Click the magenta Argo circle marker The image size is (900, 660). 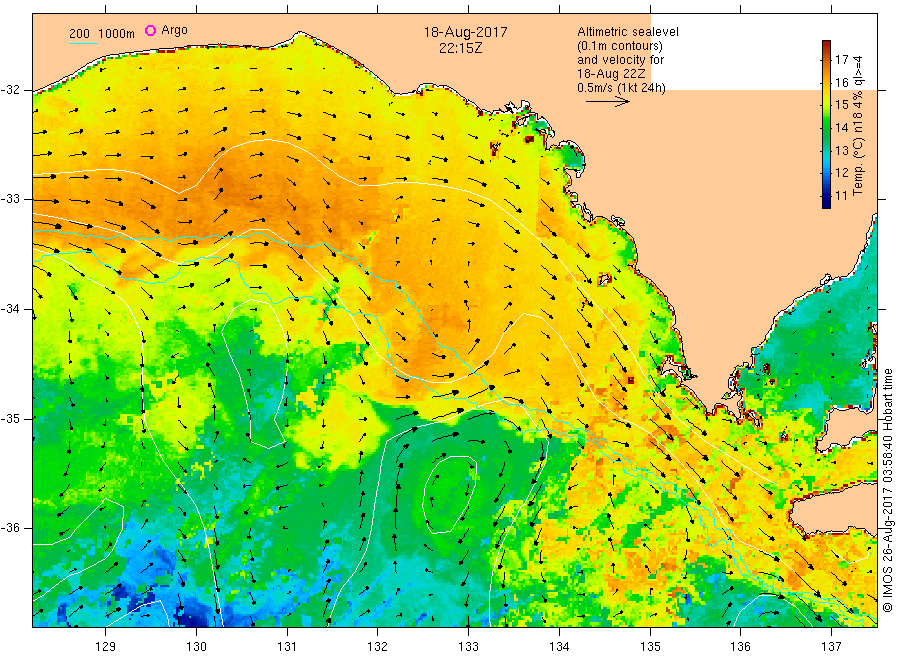point(150,31)
